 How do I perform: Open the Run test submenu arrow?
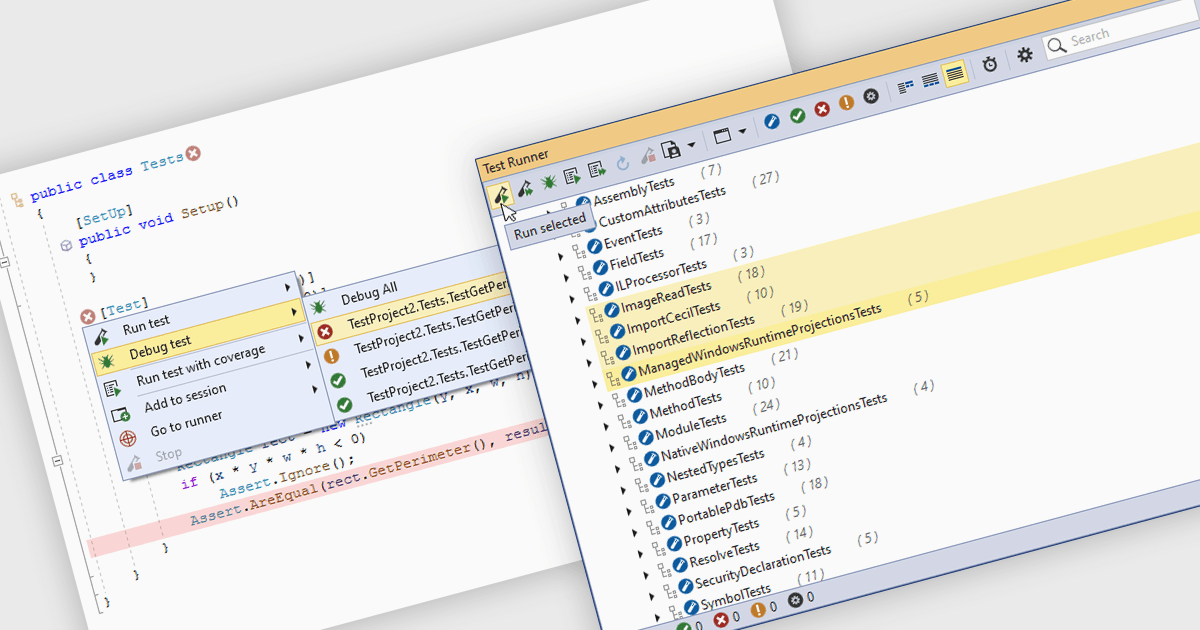289,288
